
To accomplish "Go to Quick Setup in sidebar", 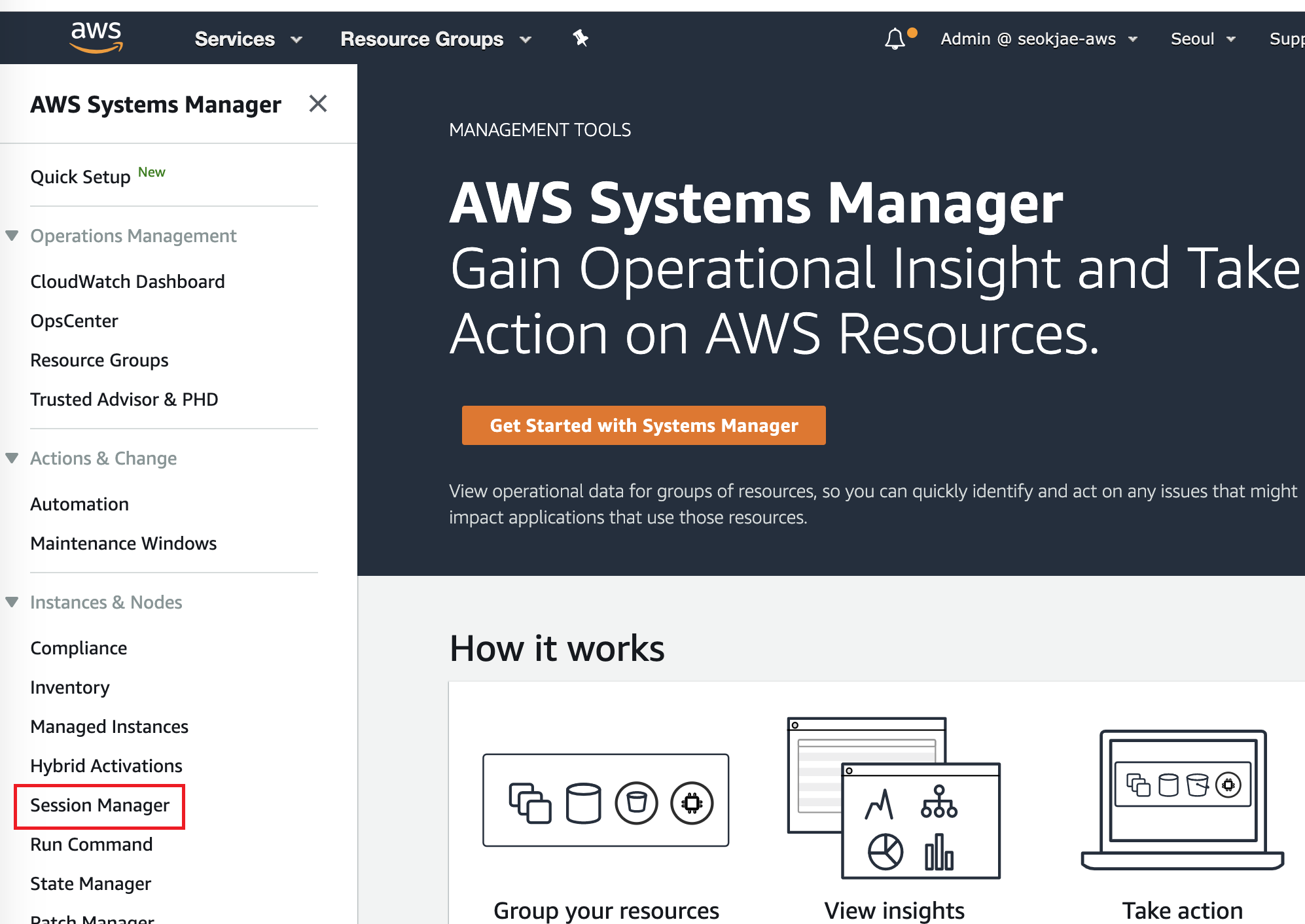I will 80,177.
